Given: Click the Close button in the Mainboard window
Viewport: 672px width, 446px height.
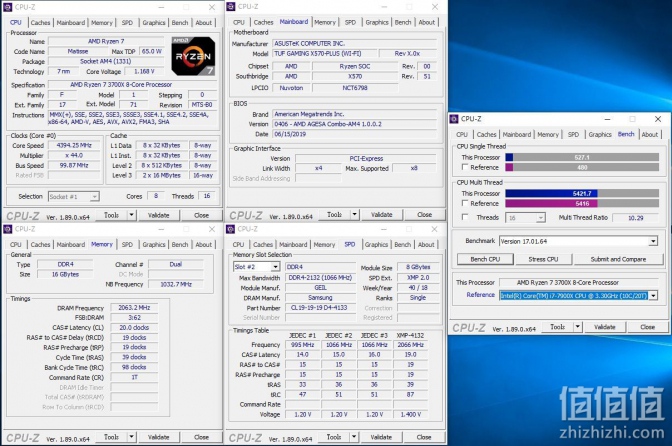Looking at the screenshot, I should pyautogui.click(x=424, y=215).
